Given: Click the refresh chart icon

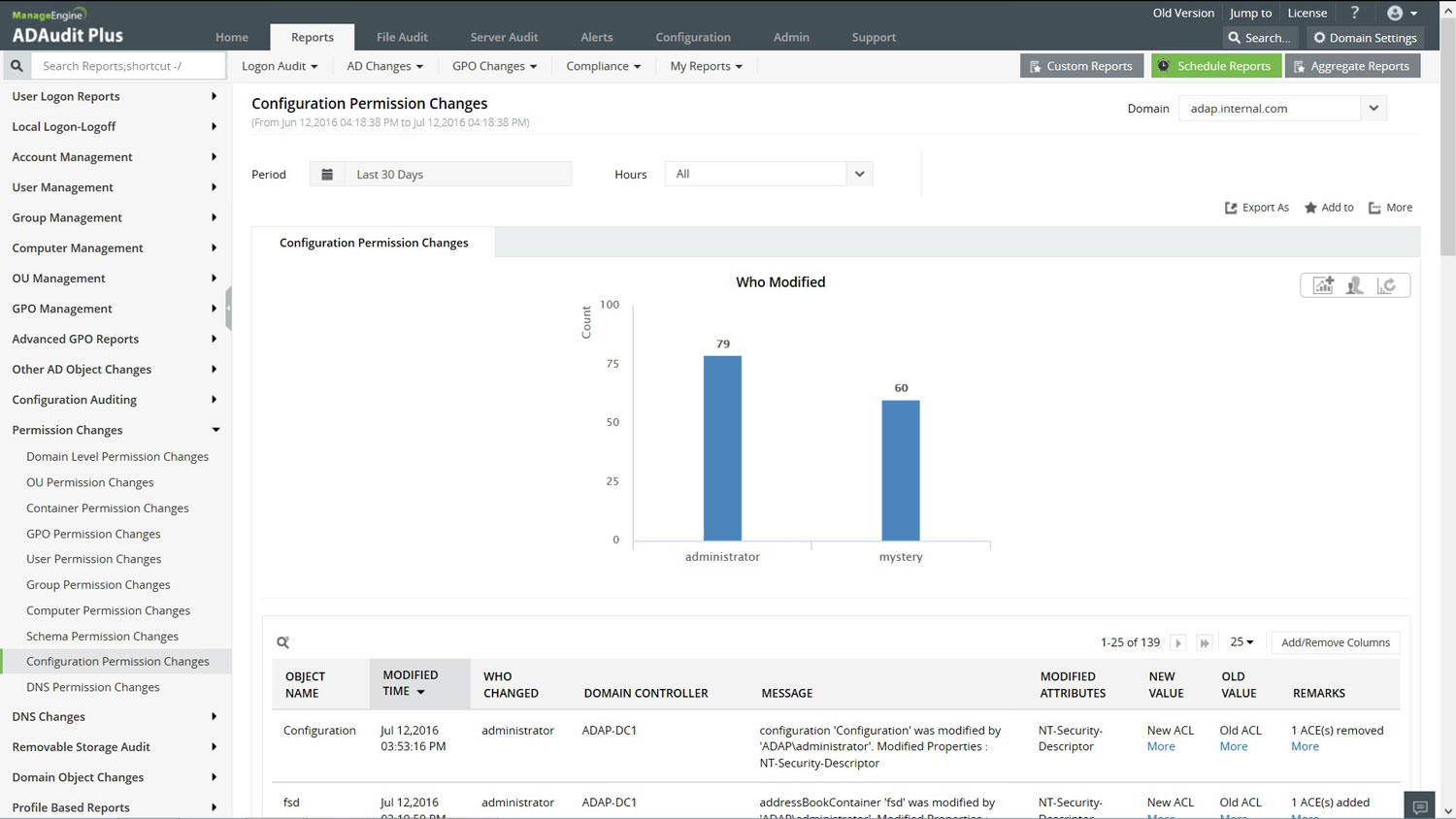Looking at the screenshot, I should pyautogui.click(x=1387, y=285).
